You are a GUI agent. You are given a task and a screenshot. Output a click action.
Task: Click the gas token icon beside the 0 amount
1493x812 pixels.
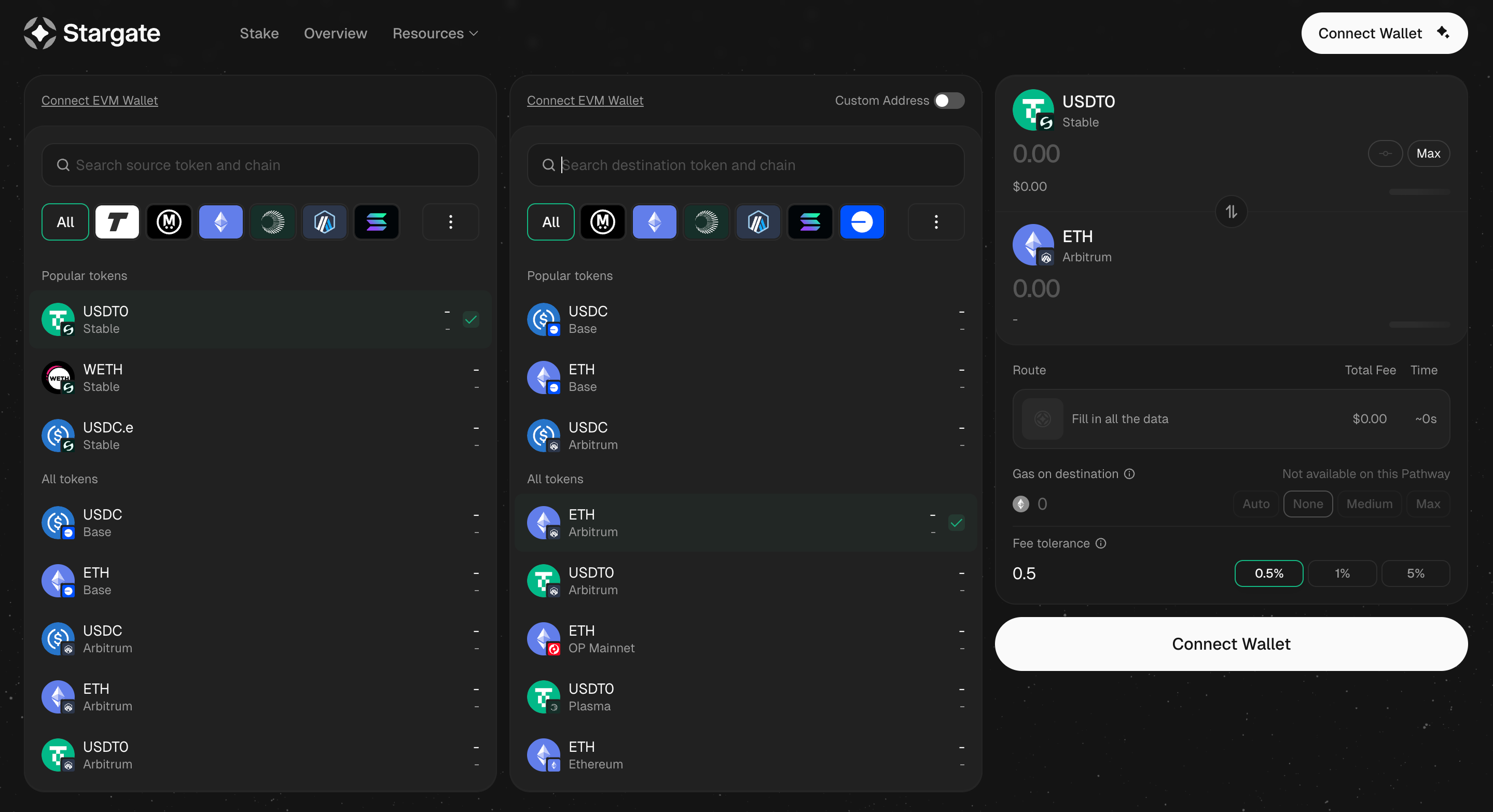(x=1020, y=504)
